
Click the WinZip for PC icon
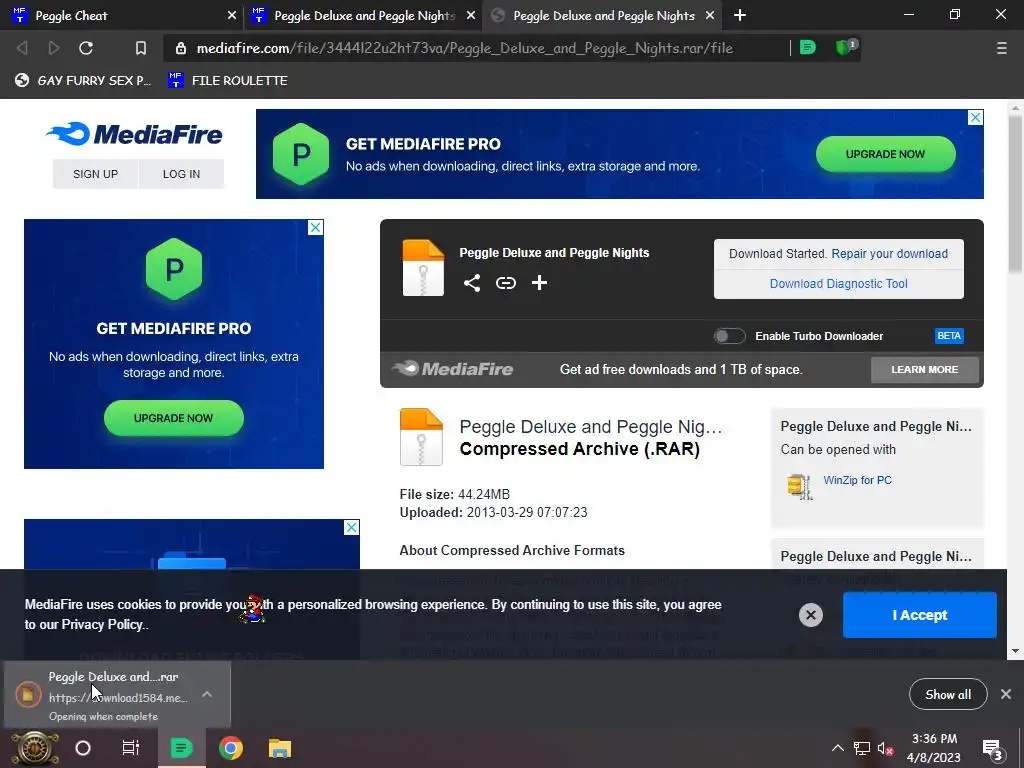pos(800,487)
